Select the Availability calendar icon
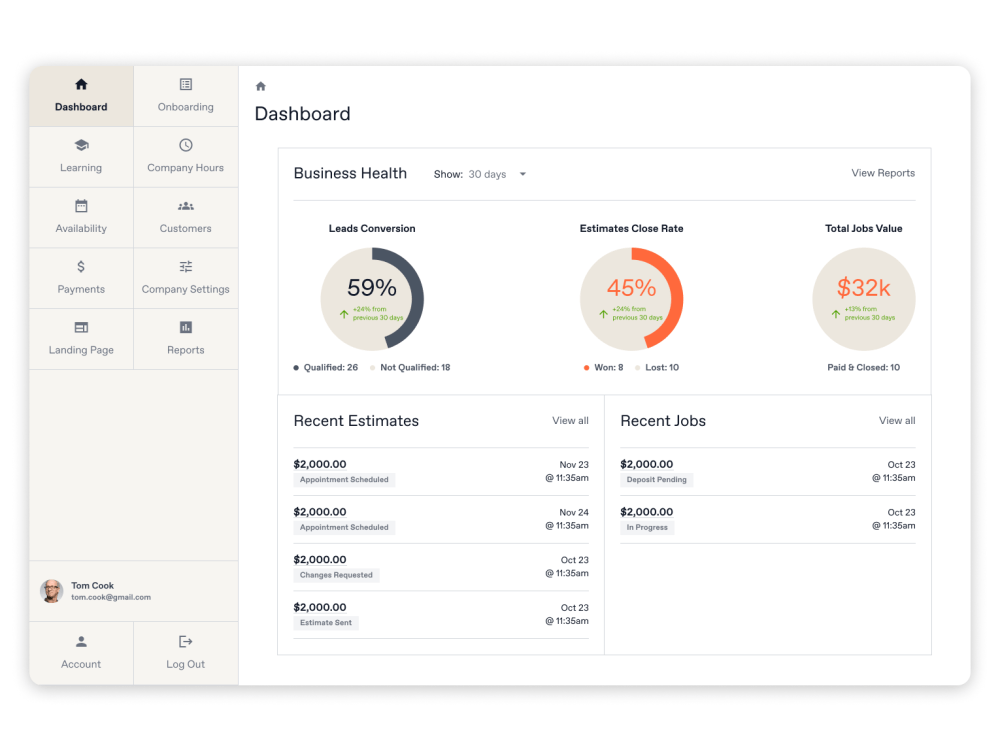This screenshot has width=1000, height=750. [x=80, y=206]
